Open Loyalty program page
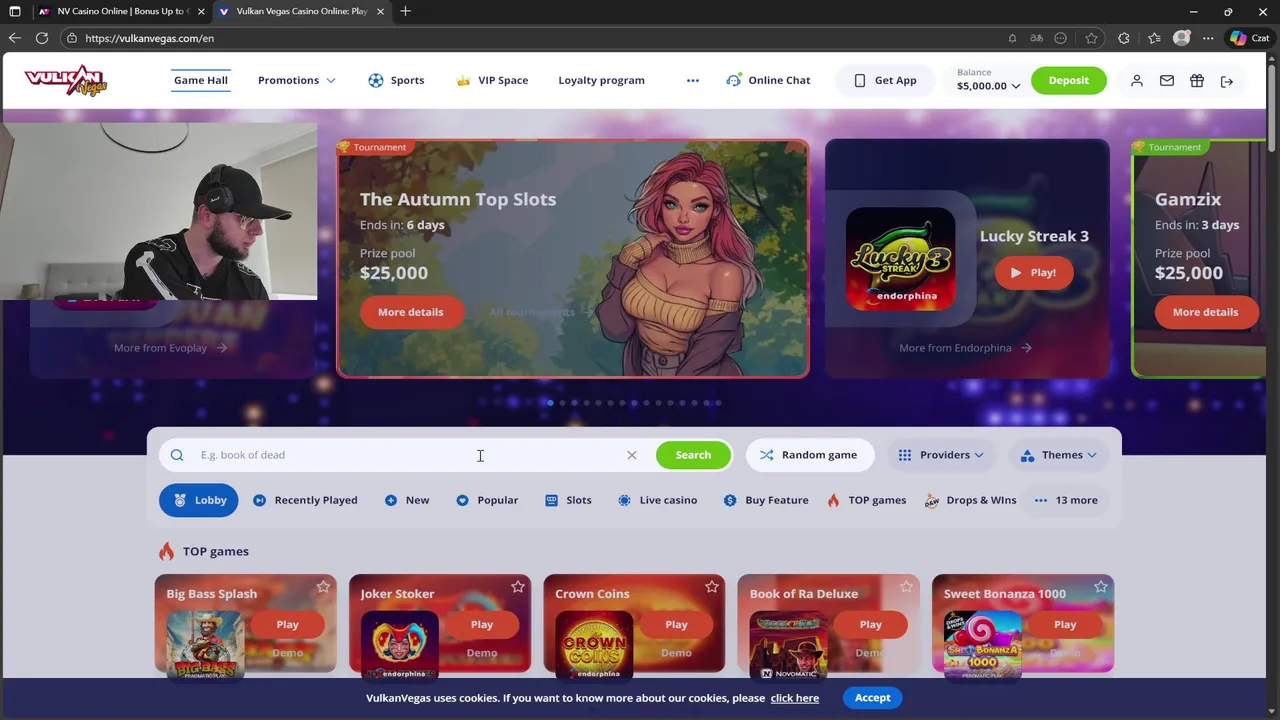 click(601, 80)
